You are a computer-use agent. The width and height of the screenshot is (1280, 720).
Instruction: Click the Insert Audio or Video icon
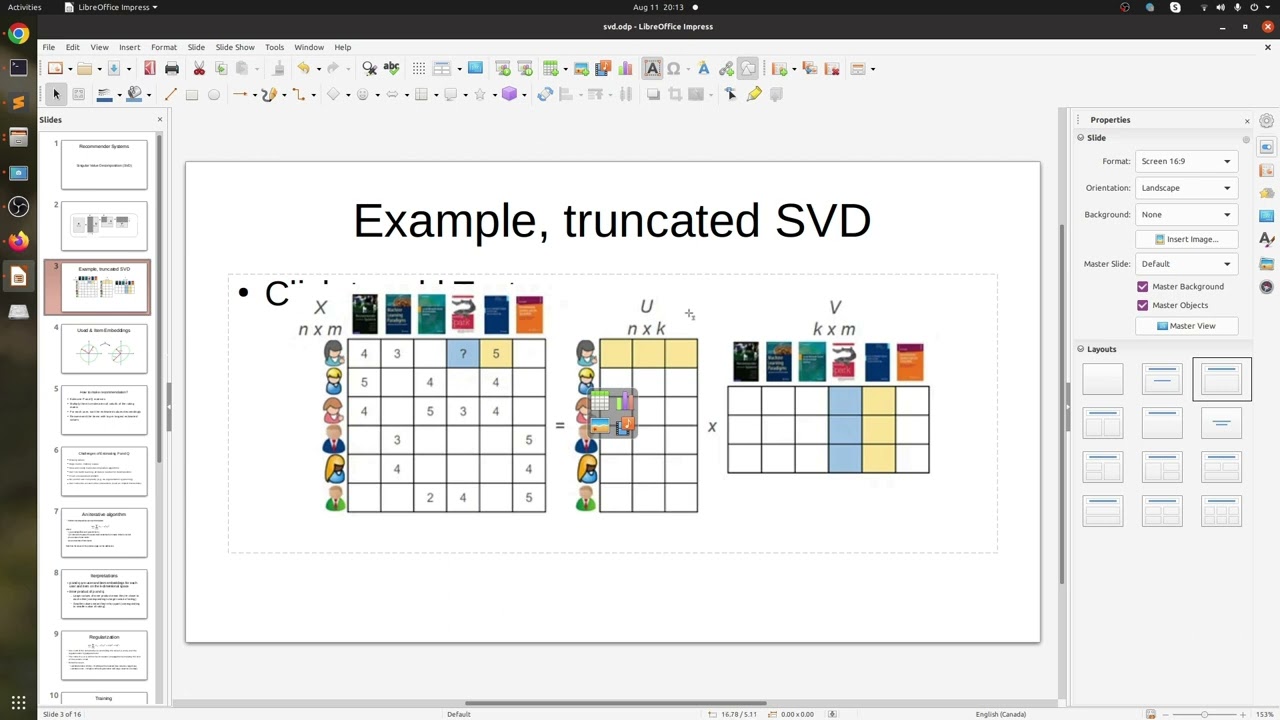(x=603, y=68)
